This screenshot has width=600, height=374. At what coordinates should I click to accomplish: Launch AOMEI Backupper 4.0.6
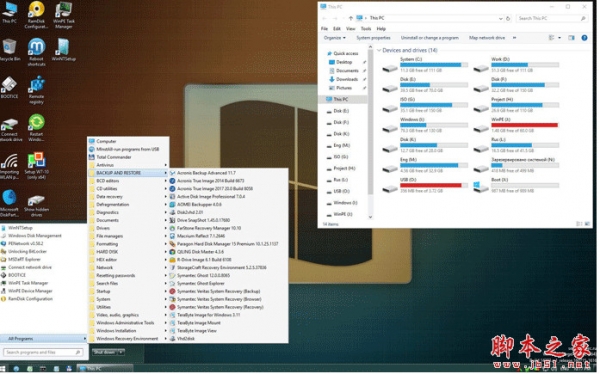pos(229,205)
